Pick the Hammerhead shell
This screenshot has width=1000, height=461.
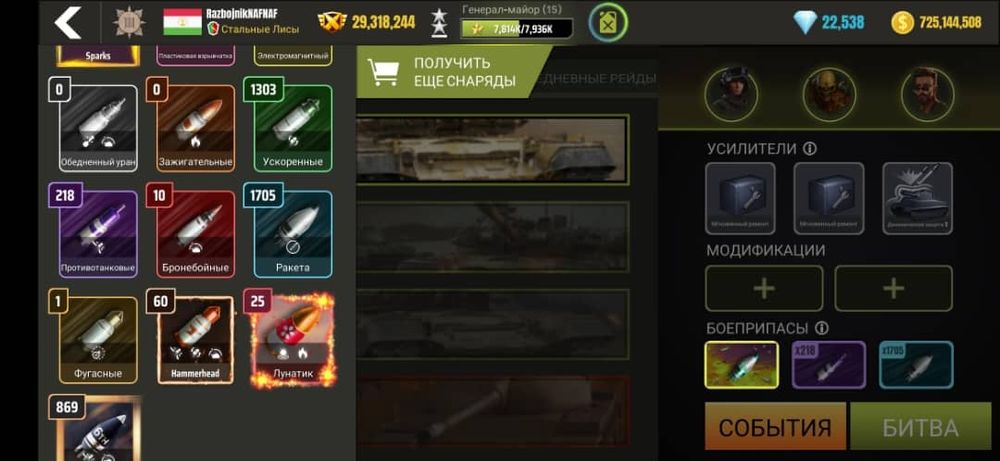tap(195, 340)
